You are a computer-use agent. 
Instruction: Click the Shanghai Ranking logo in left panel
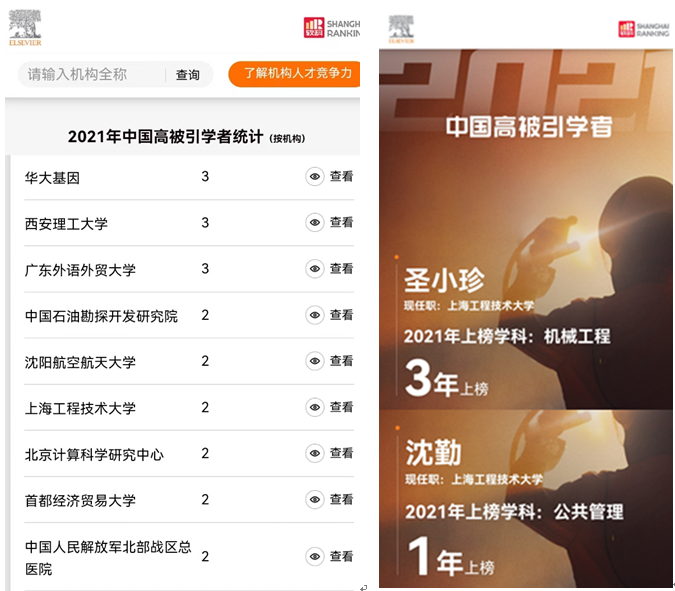[x=331, y=28]
